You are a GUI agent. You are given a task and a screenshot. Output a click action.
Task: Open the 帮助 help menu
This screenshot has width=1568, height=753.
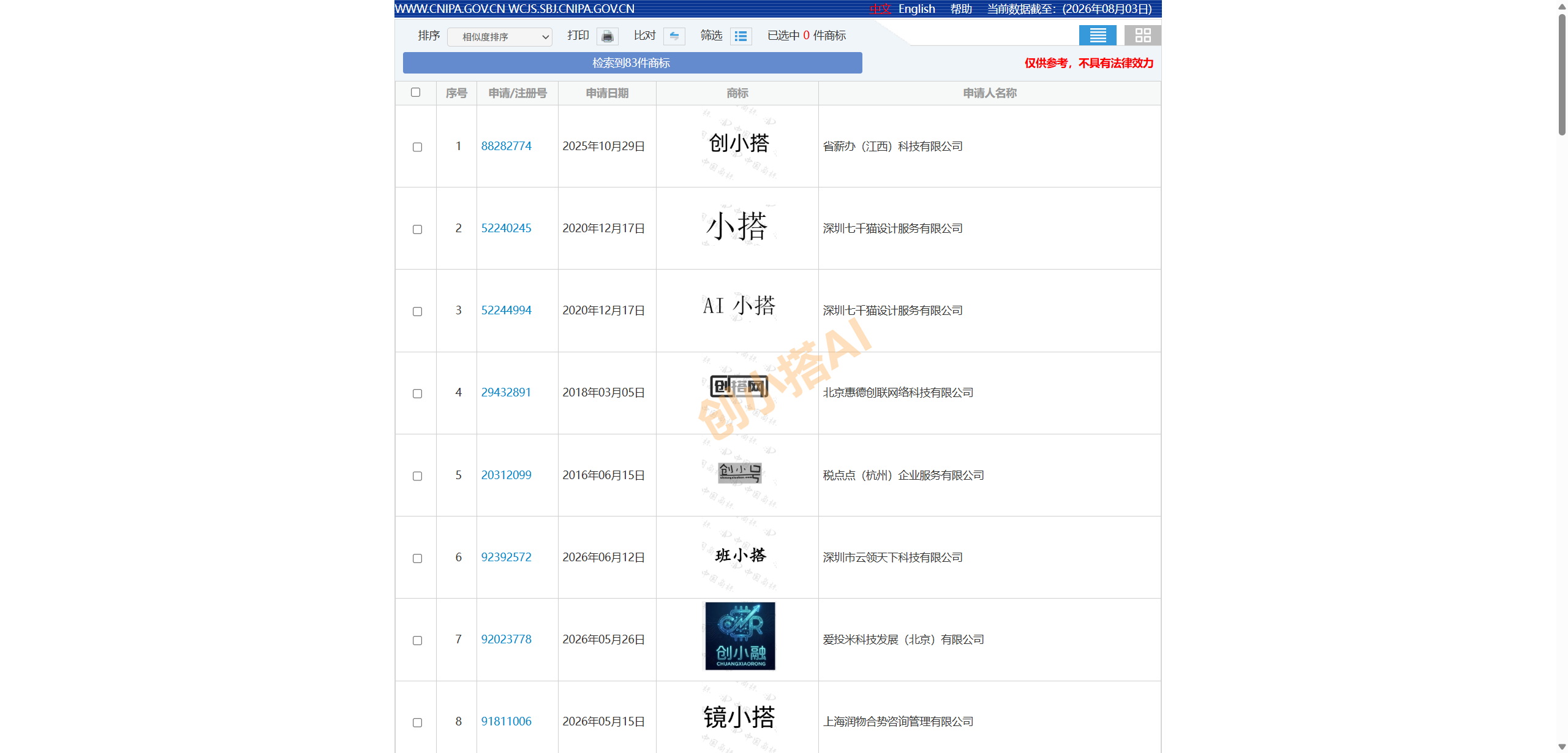pos(961,9)
